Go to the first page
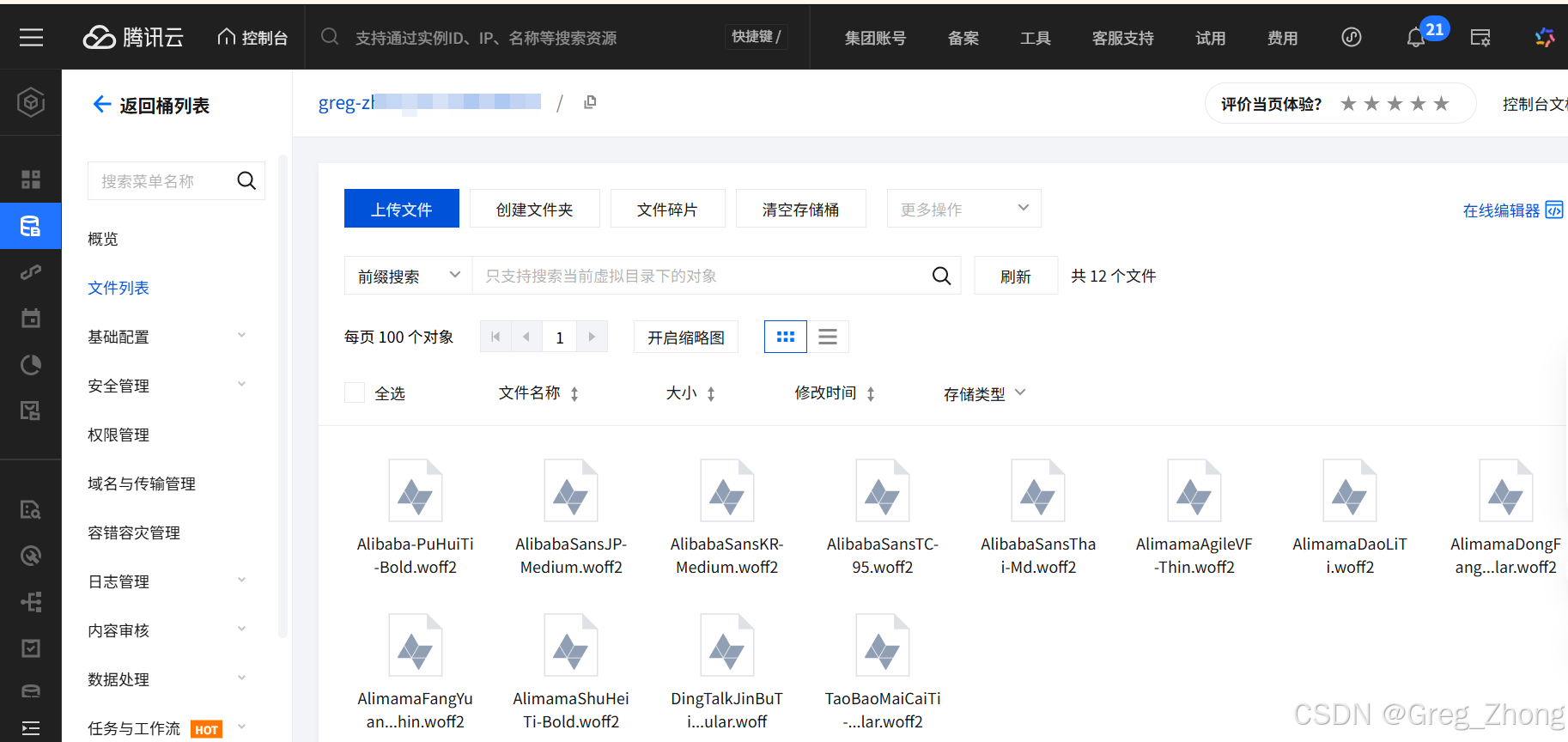The height and width of the screenshot is (742, 1568). 495,337
